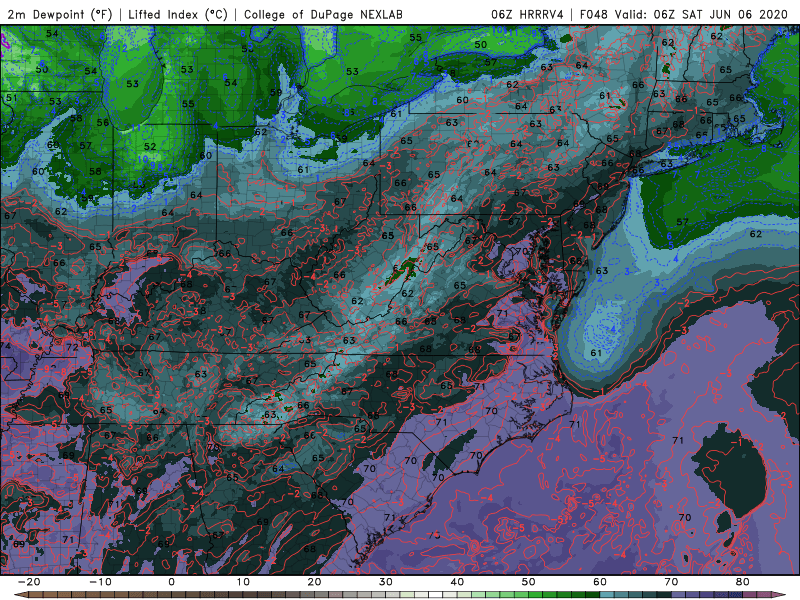Click the "06Z HRRRV4" model run label
800x600 pixels.
[527, 15]
